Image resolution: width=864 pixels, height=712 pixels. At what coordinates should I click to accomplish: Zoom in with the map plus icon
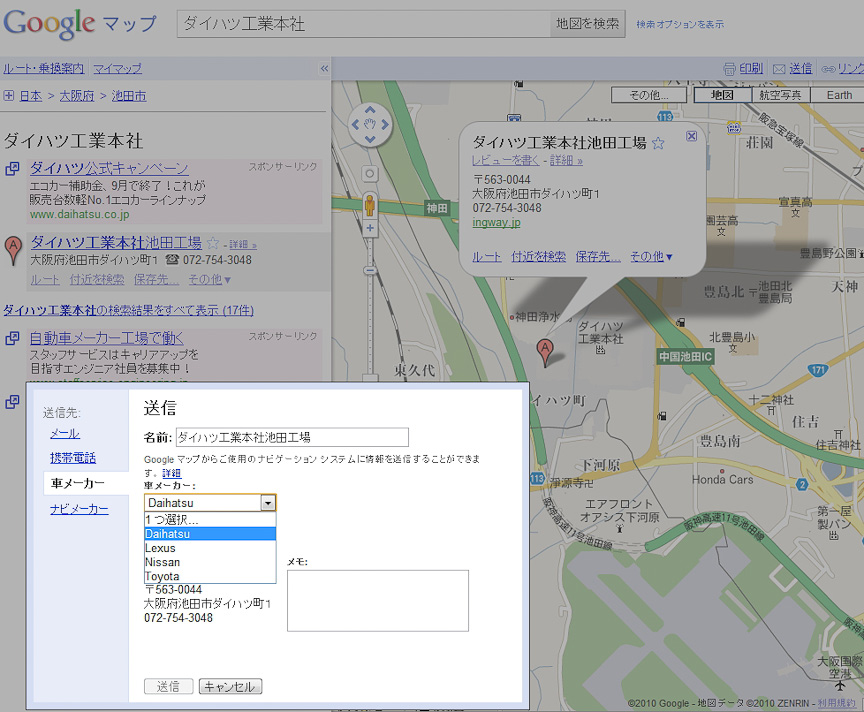coord(370,228)
